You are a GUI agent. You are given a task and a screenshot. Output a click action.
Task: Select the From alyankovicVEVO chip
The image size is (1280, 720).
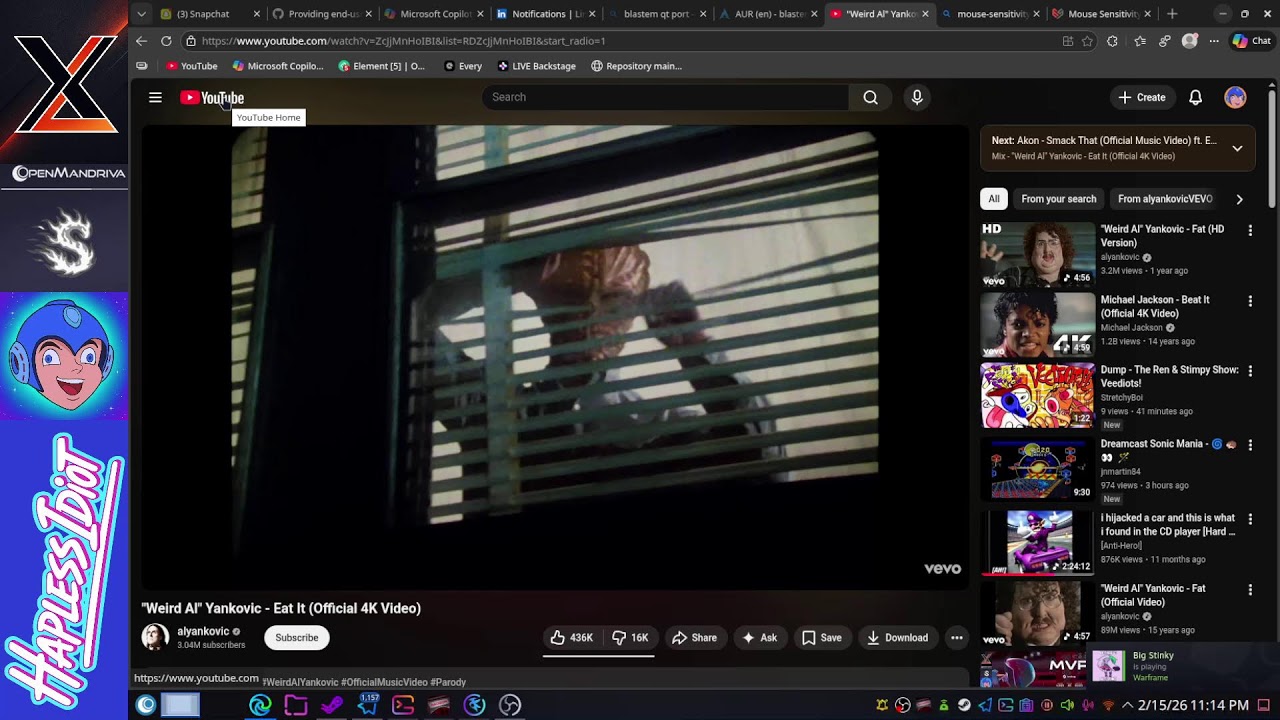1165,199
